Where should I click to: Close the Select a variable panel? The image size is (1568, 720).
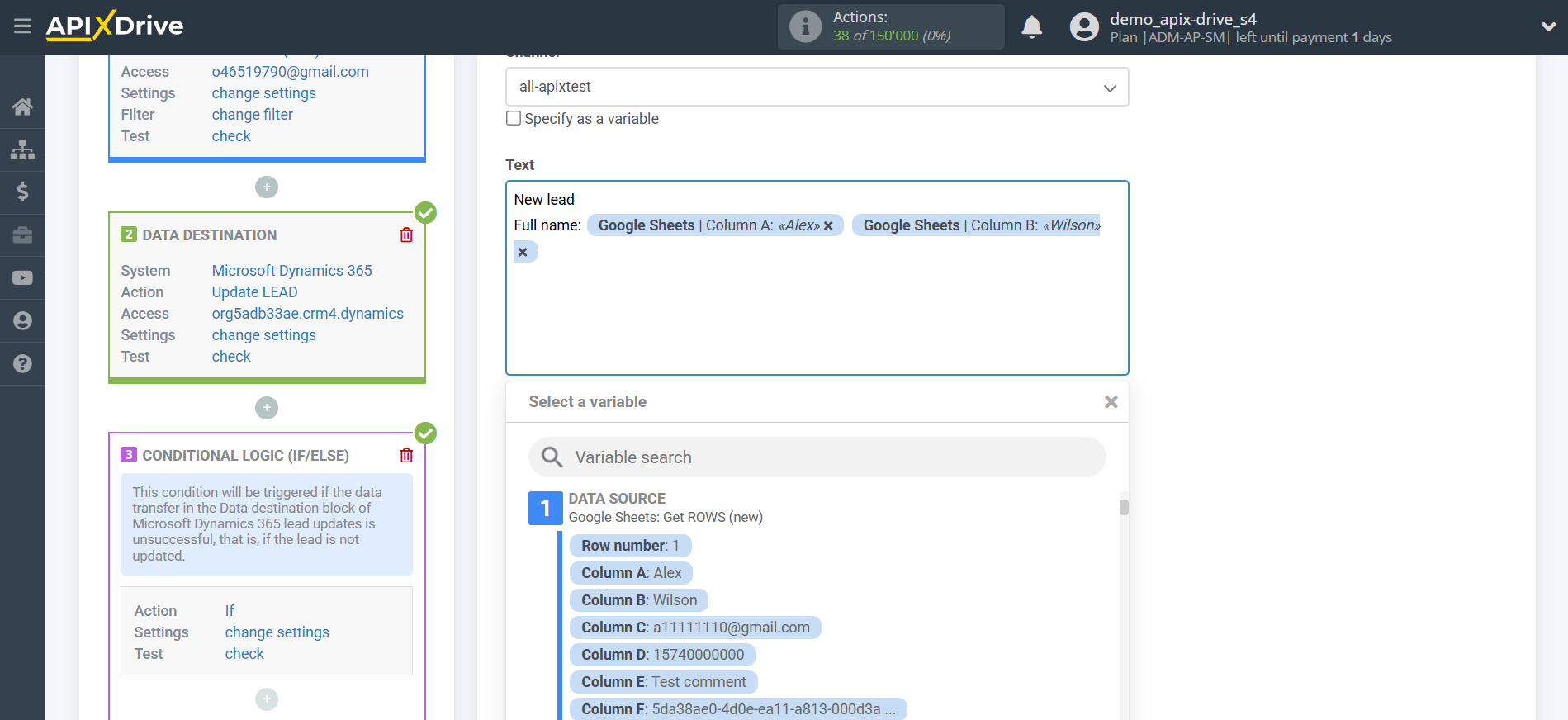[1111, 402]
